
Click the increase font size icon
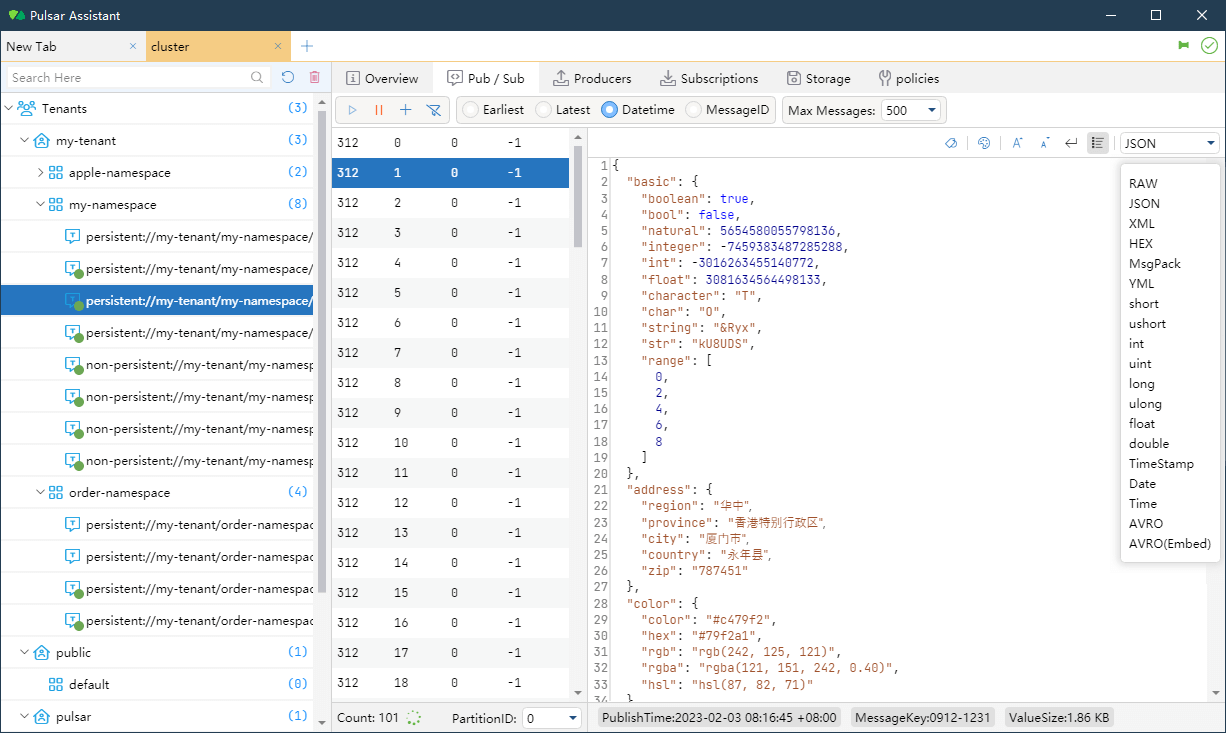(x=1017, y=143)
